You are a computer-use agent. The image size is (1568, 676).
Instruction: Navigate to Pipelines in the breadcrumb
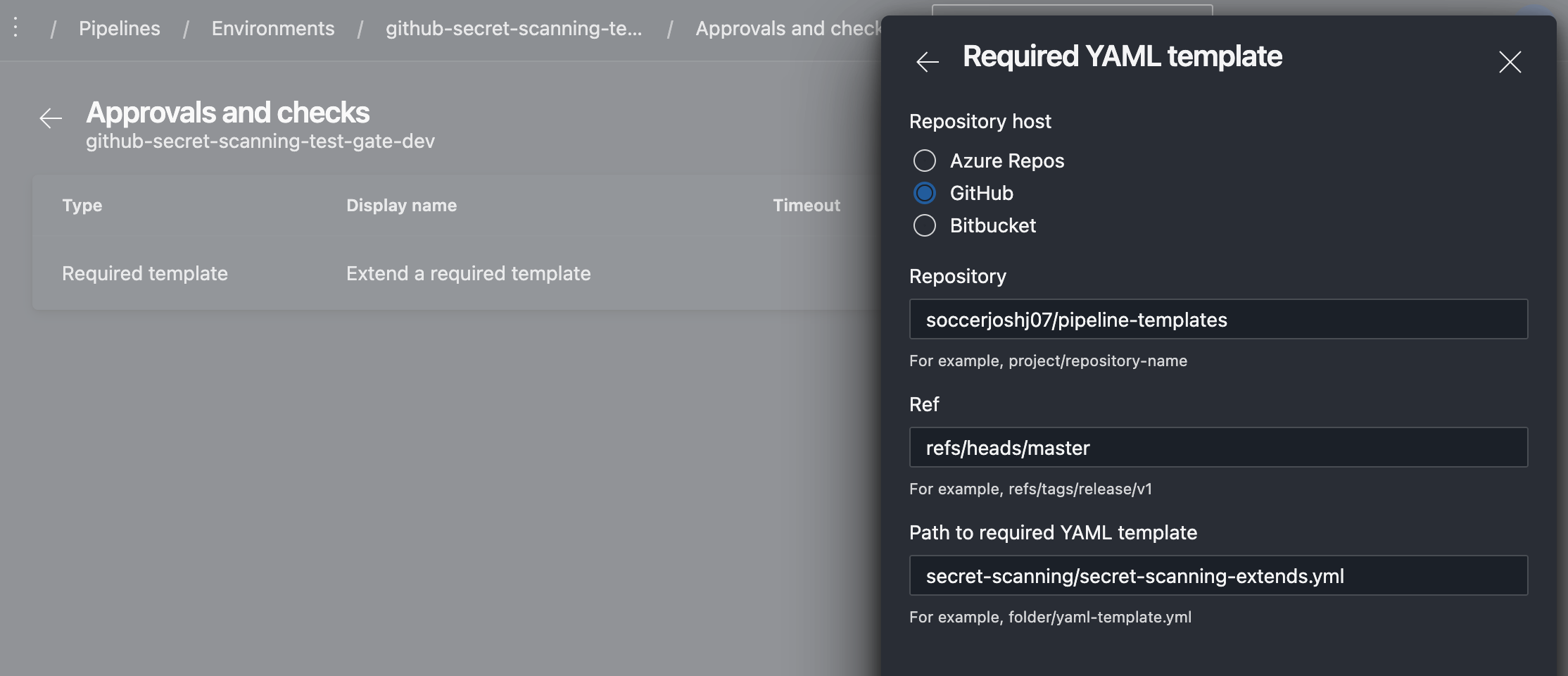[x=120, y=28]
